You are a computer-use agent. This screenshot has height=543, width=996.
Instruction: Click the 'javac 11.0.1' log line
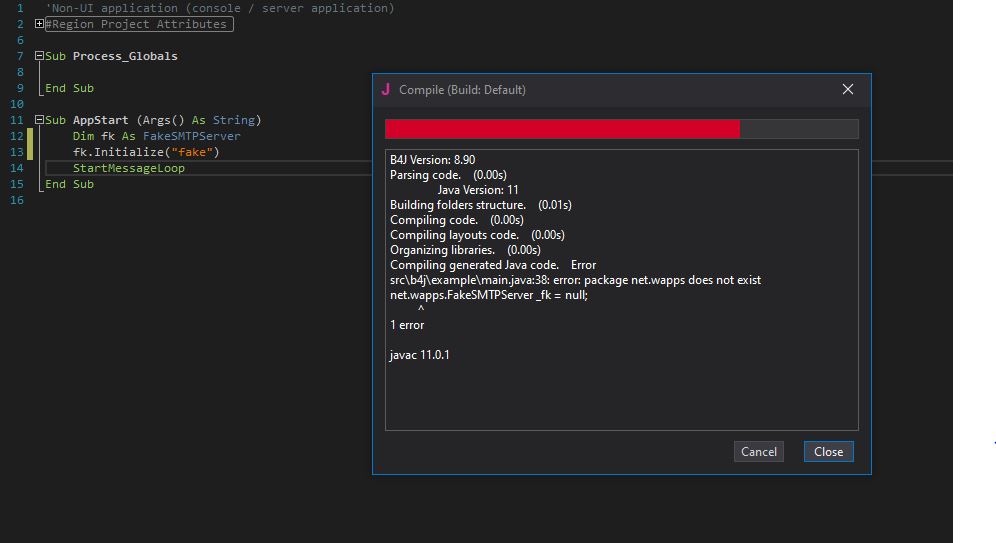[x=419, y=355]
